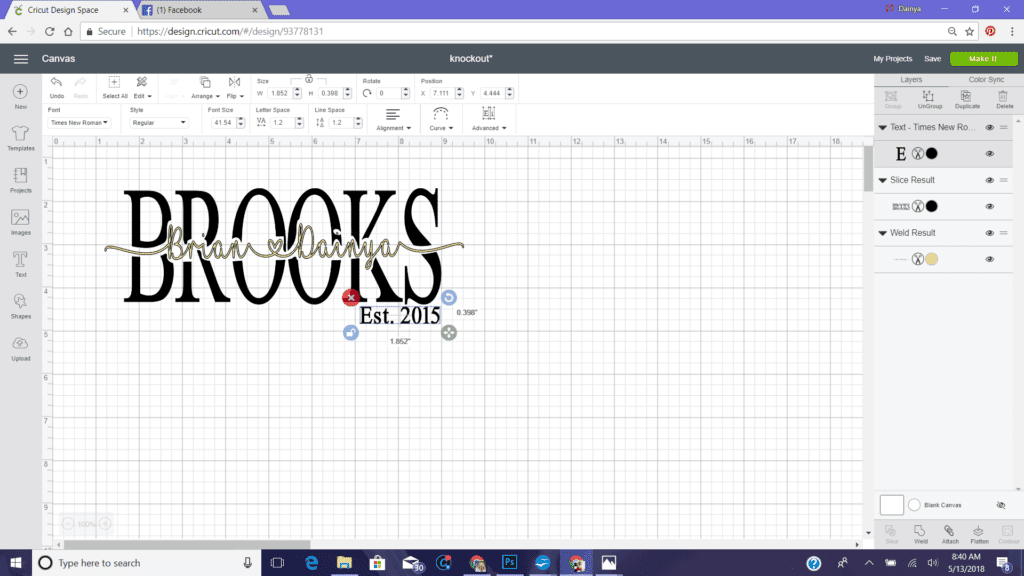This screenshot has height=576, width=1024.
Task: Click the UnGroup icon in Layers panel
Action: pos(929,100)
